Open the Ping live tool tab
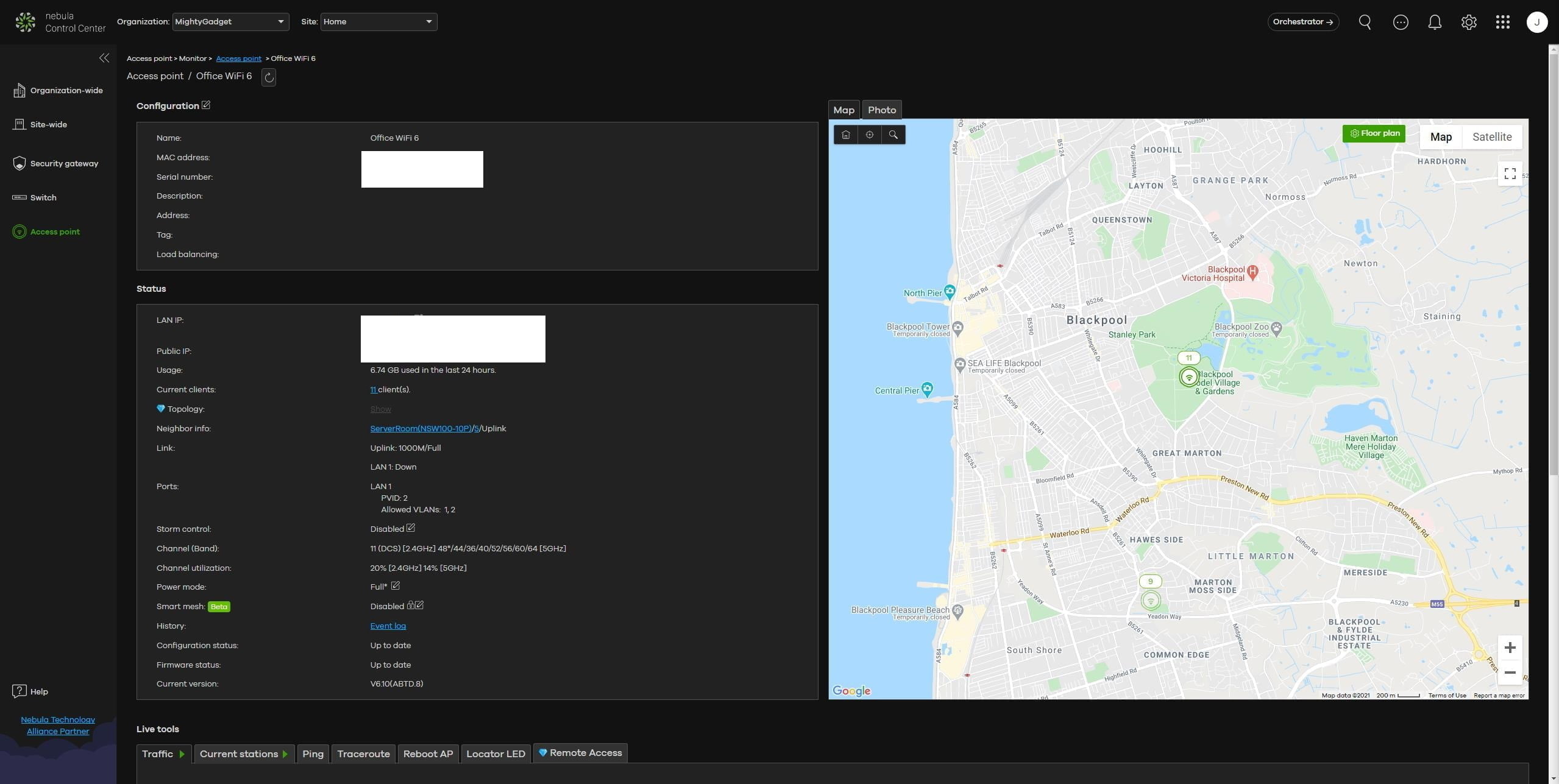Viewport: 1559px width, 784px height. click(x=313, y=754)
